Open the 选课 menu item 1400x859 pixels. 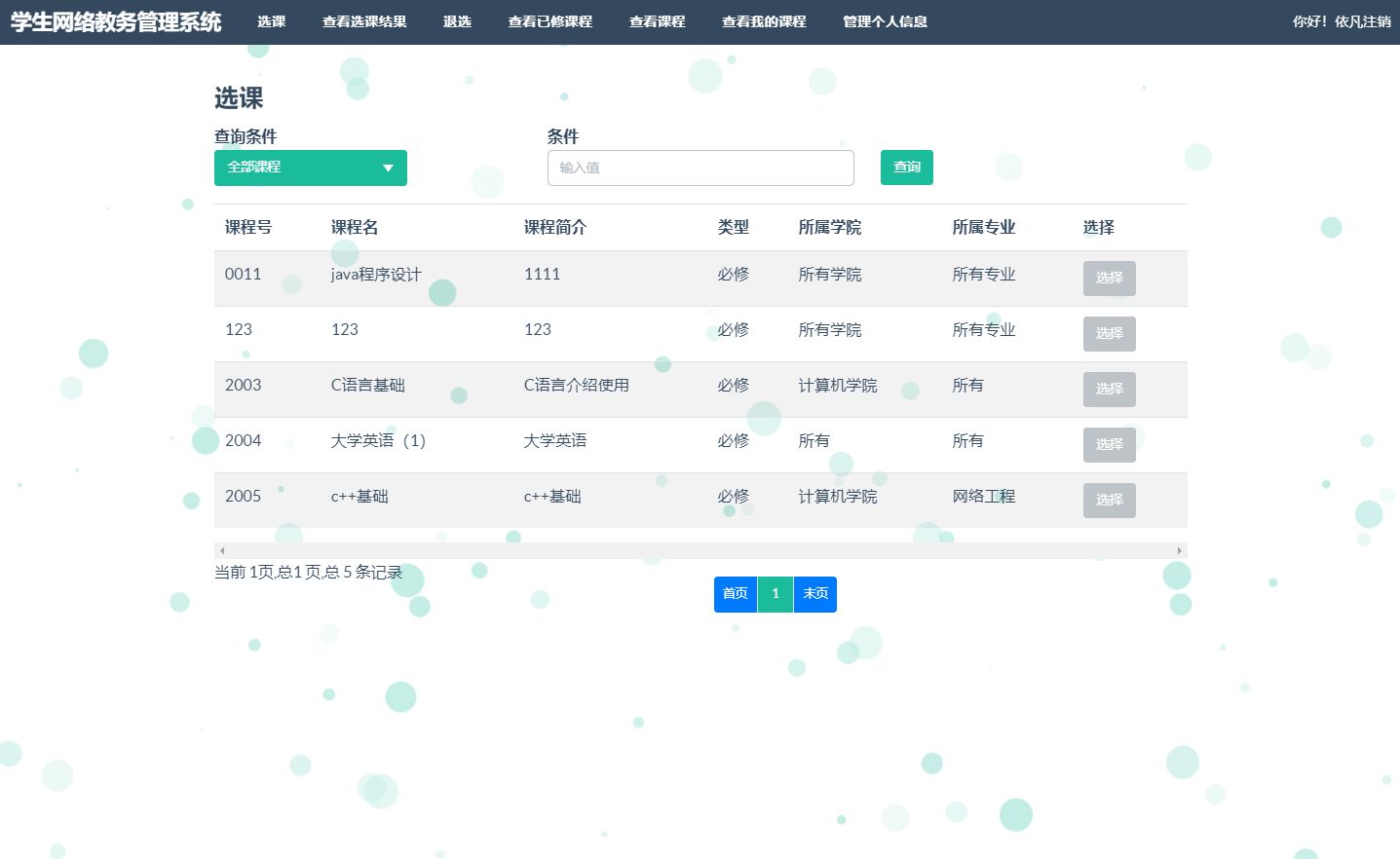272,20
